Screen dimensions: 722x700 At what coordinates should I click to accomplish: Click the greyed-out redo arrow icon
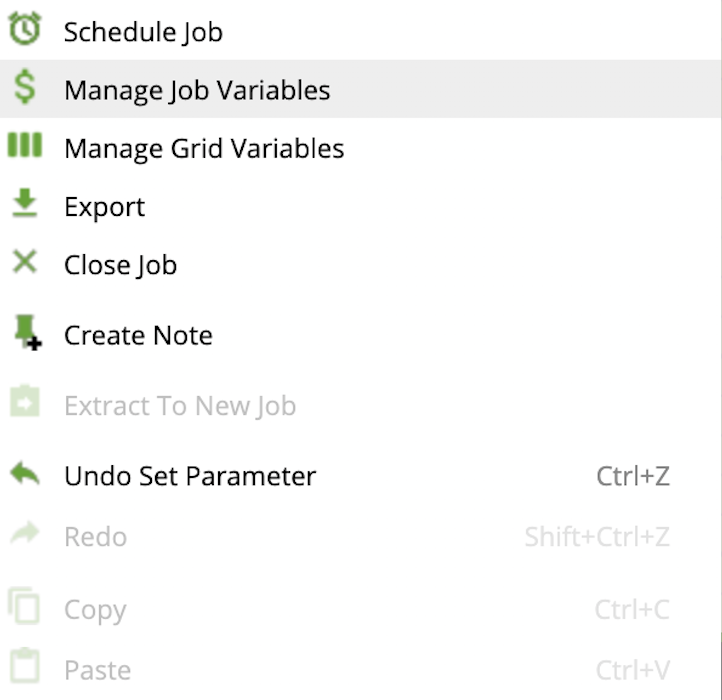point(25,535)
